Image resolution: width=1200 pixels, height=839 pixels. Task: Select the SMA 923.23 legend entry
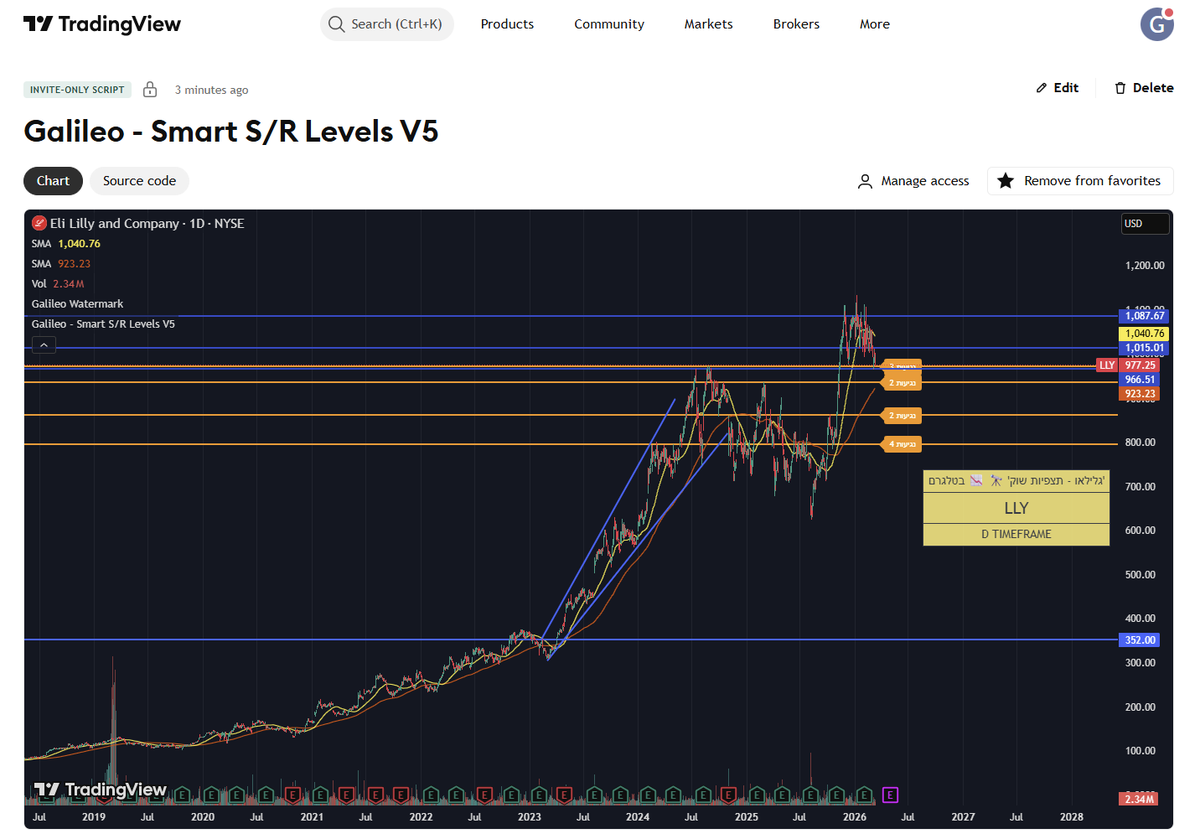(61, 264)
